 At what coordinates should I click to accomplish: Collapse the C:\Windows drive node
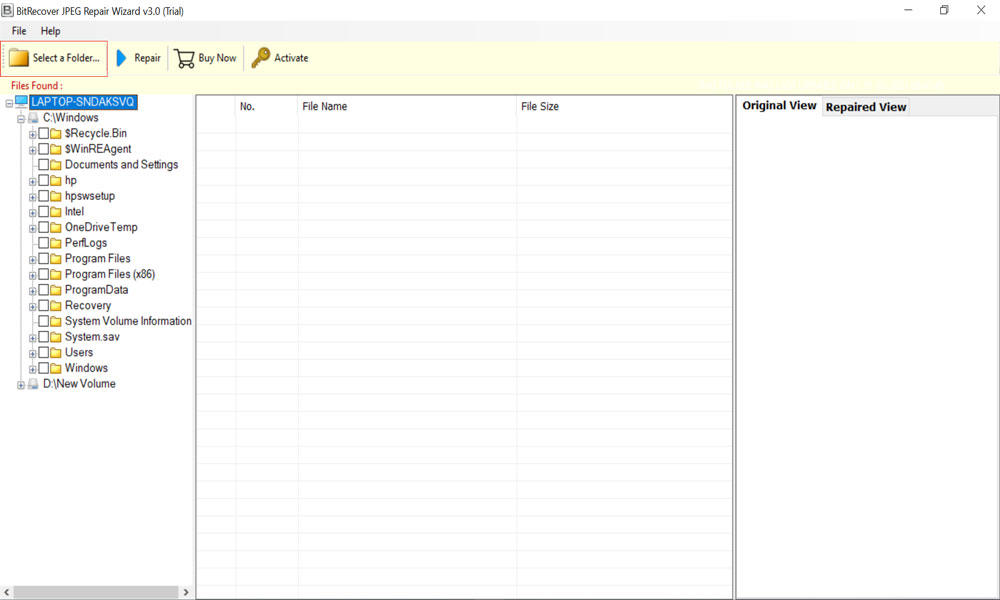[21, 119]
